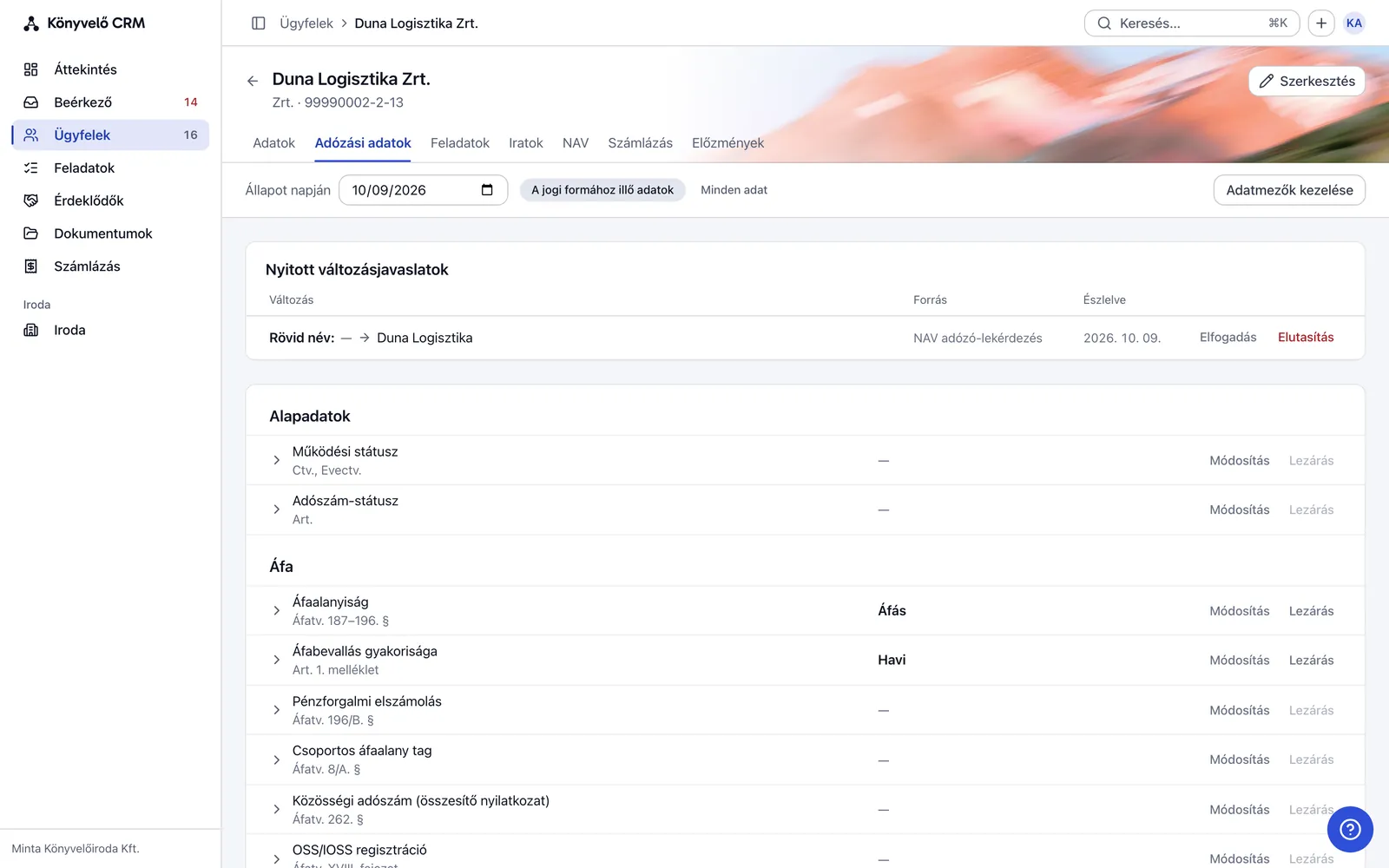Open Áttekintés dashboard icon in sidebar

(x=31, y=69)
